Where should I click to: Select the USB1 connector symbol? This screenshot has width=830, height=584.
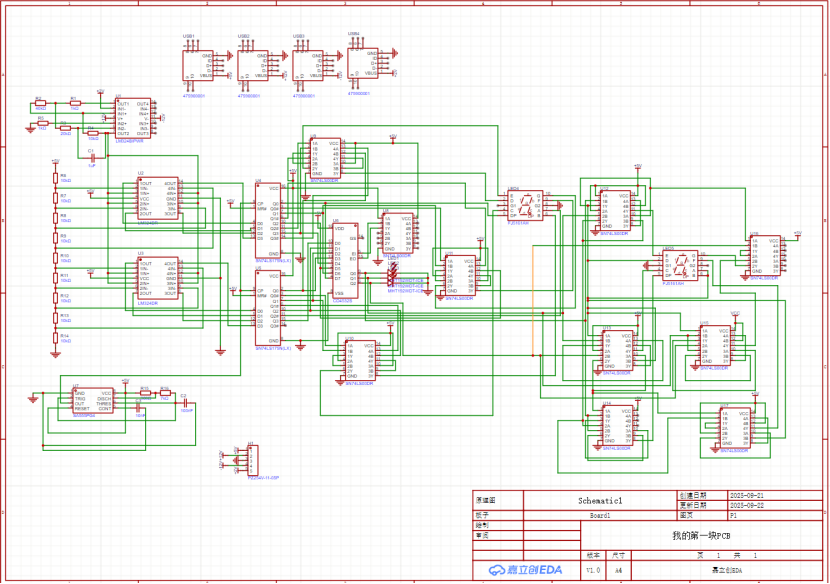coord(198,66)
